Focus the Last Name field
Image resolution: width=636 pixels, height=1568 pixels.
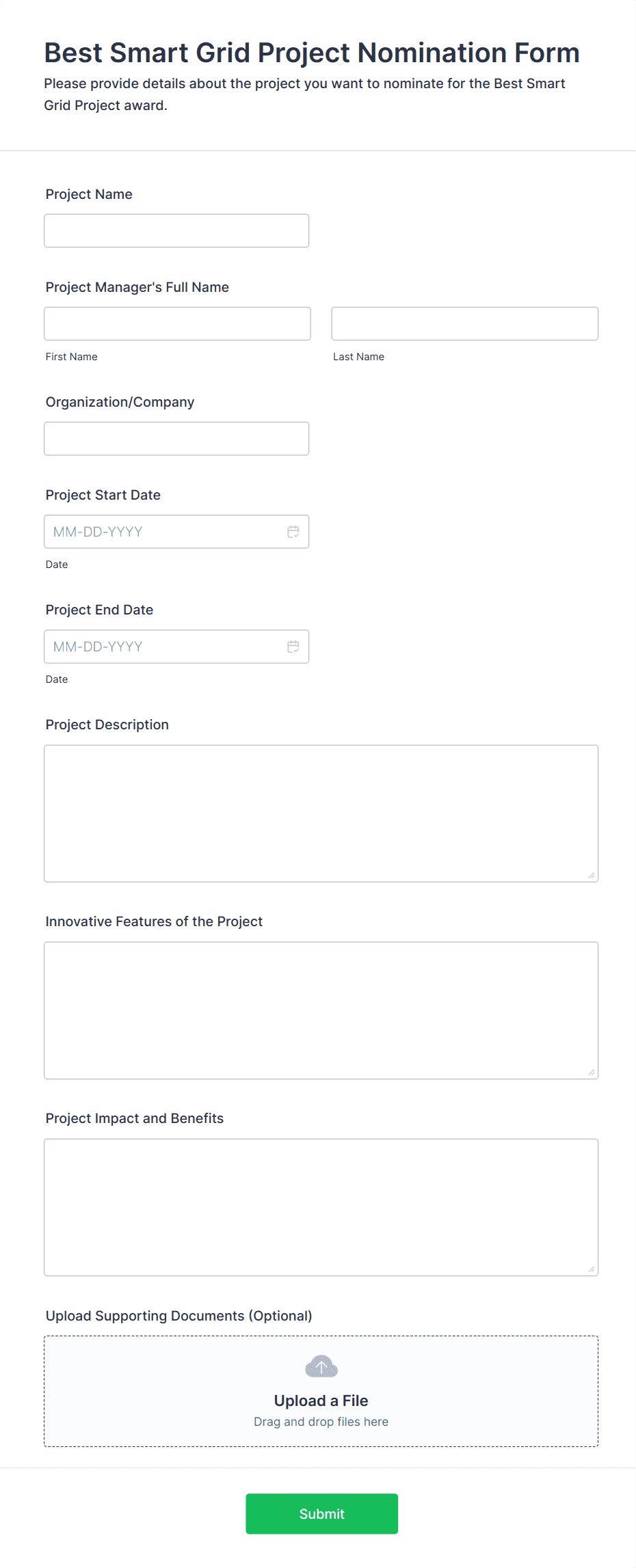point(464,324)
